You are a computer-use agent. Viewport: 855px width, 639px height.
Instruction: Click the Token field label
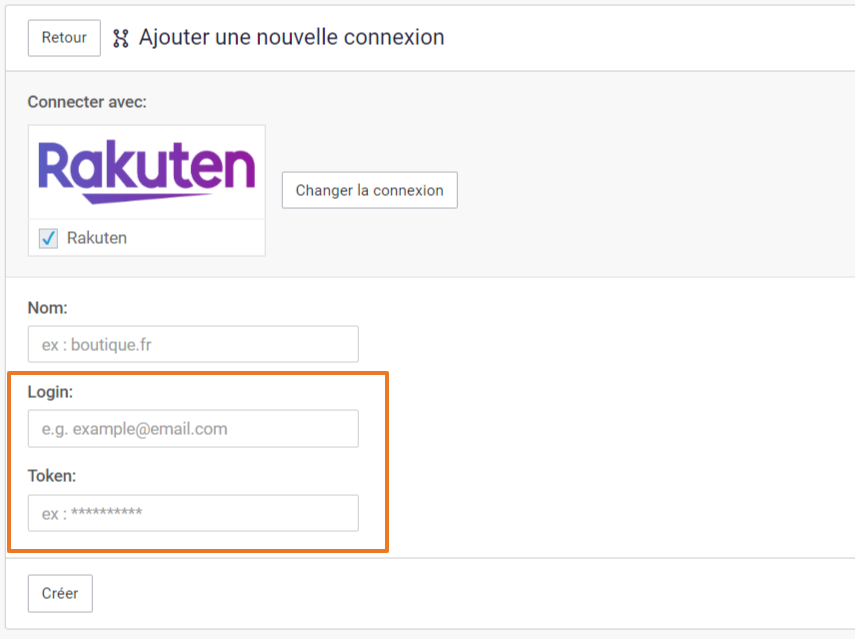point(52,476)
